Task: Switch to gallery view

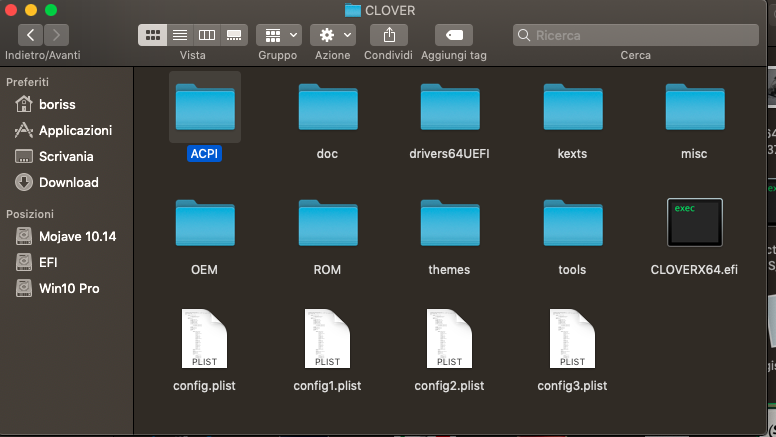Action: tap(234, 35)
